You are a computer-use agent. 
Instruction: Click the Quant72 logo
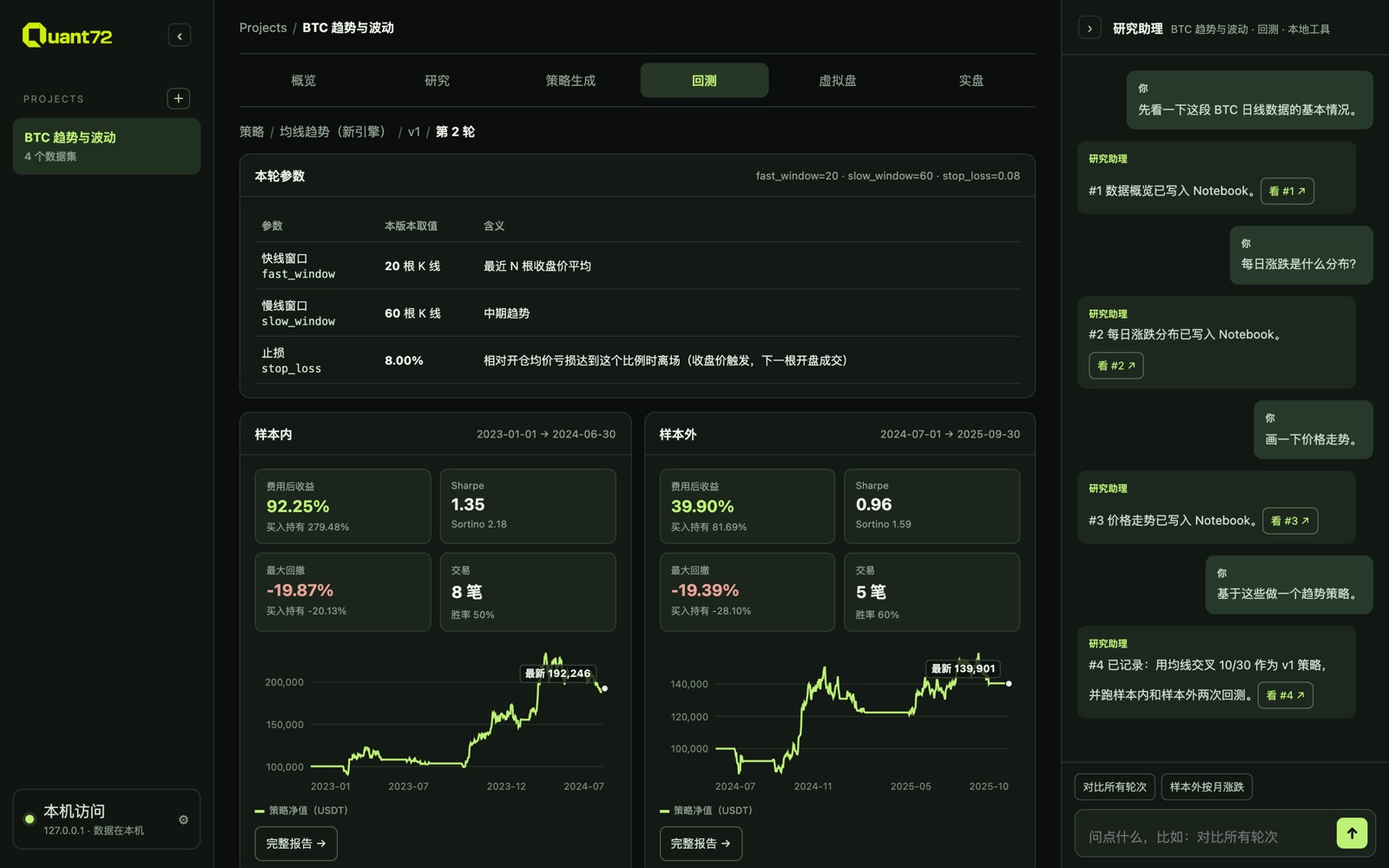[x=67, y=36]
